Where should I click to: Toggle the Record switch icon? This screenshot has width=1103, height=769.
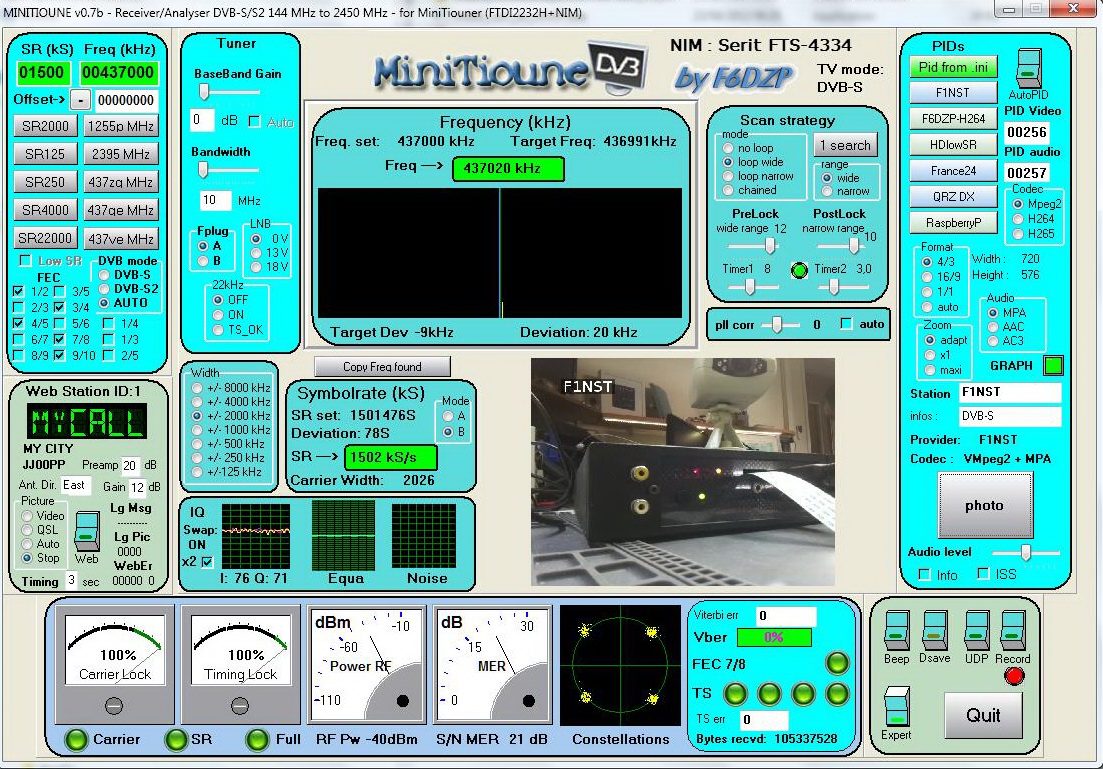1012,630
